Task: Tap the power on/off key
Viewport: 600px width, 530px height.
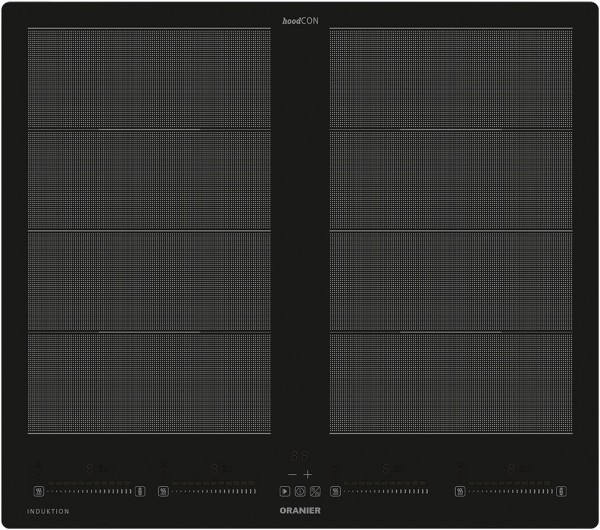Action: (300, 491)
